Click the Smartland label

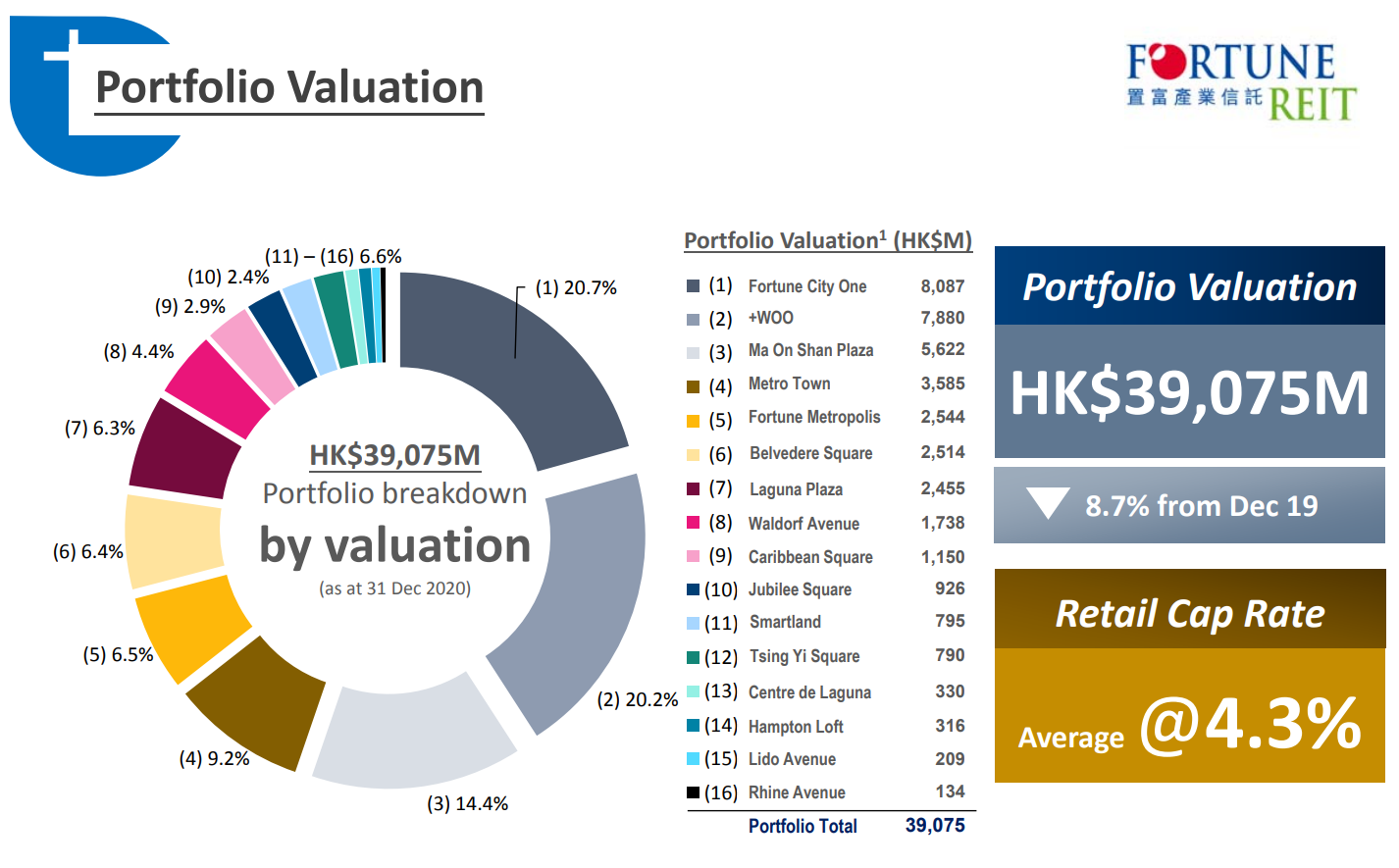[x=785, y=622]
